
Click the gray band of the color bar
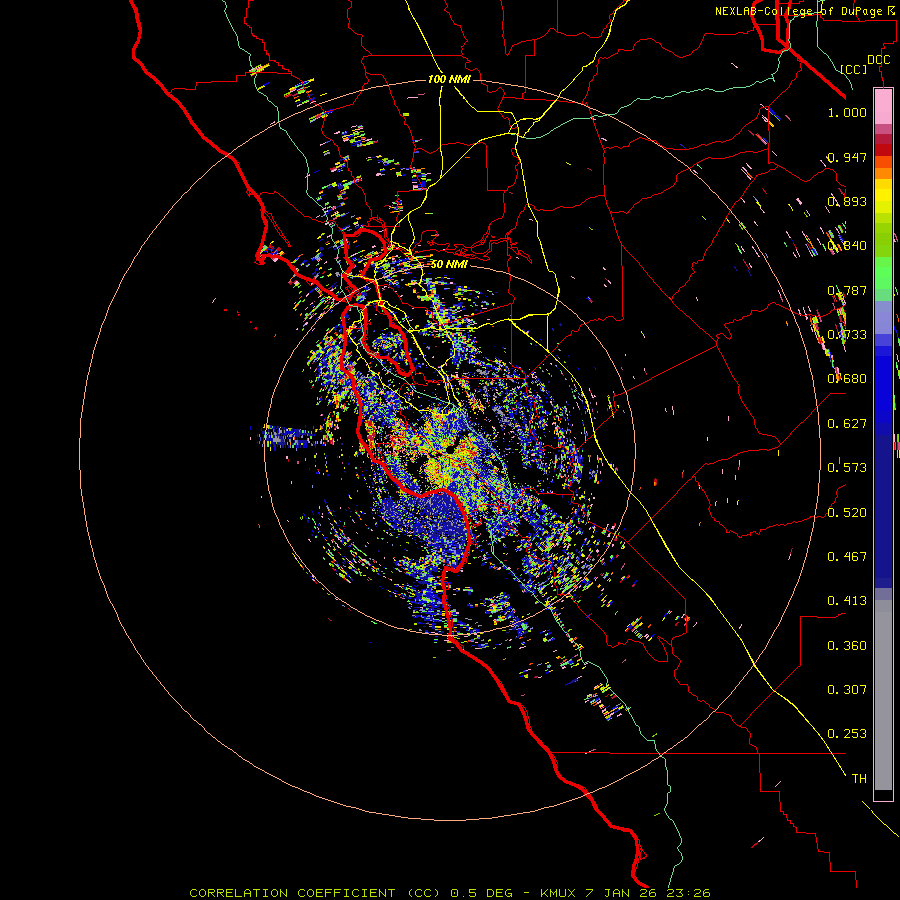click(x=883, y=695)
